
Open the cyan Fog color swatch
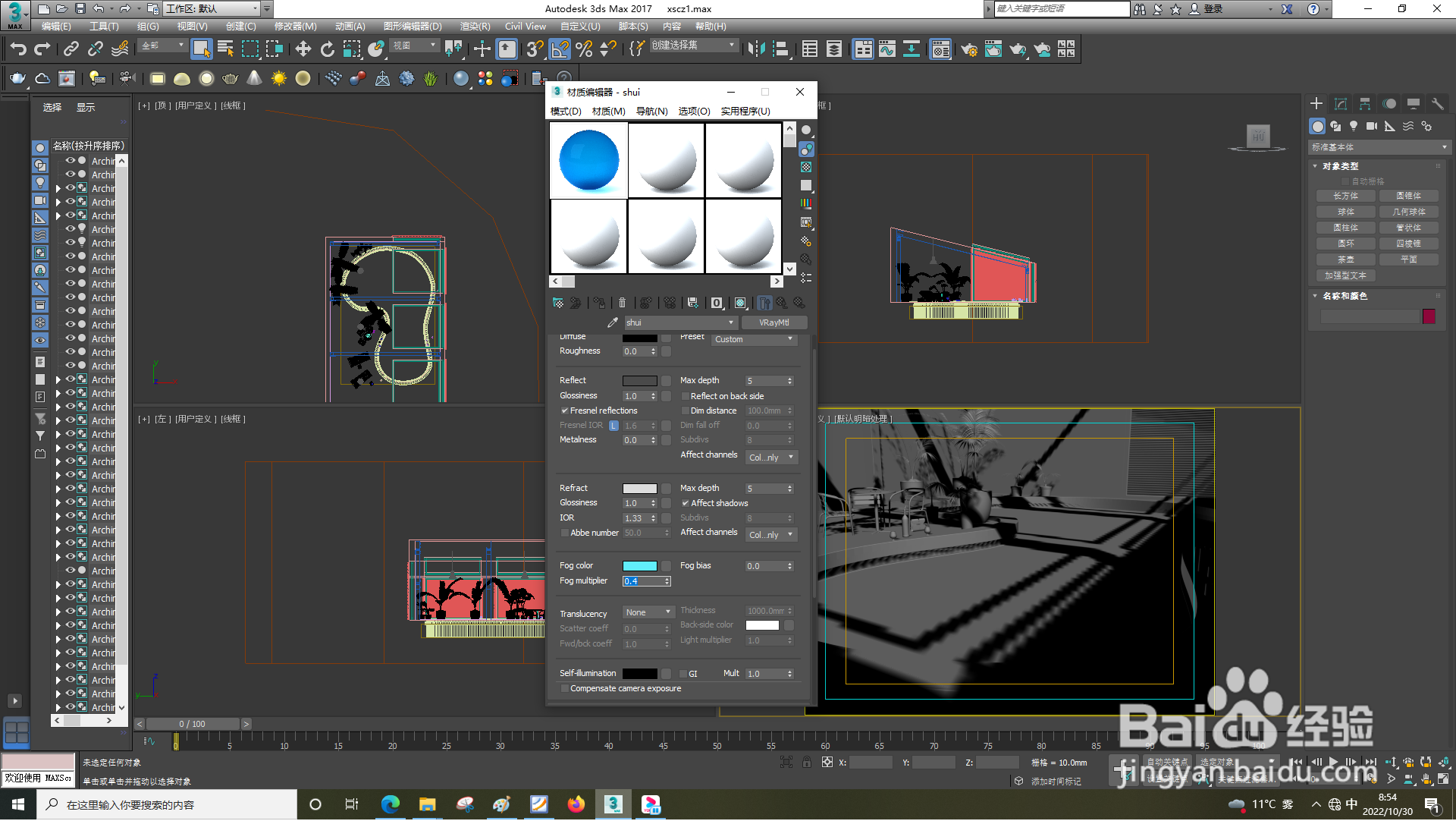coord(639,566)
